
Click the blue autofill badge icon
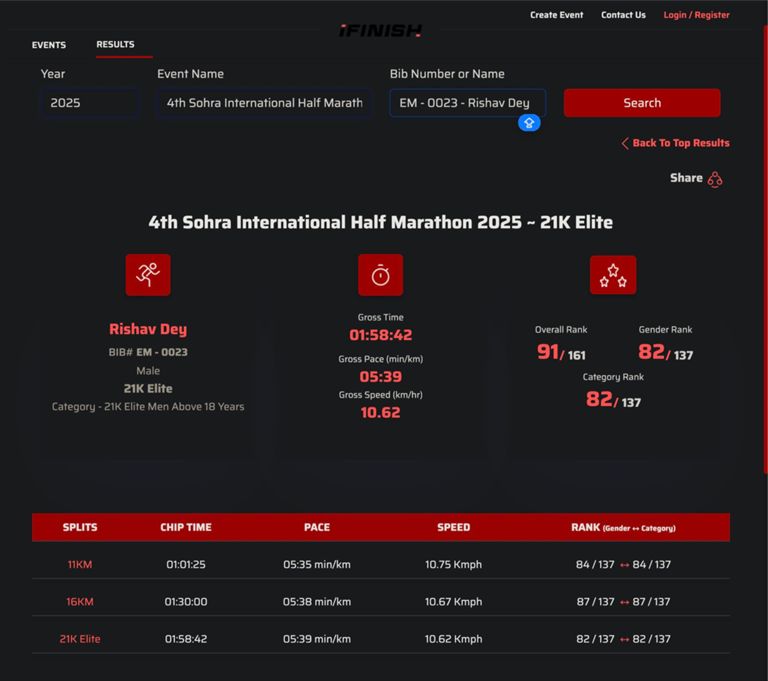click(x=529, y=122)
